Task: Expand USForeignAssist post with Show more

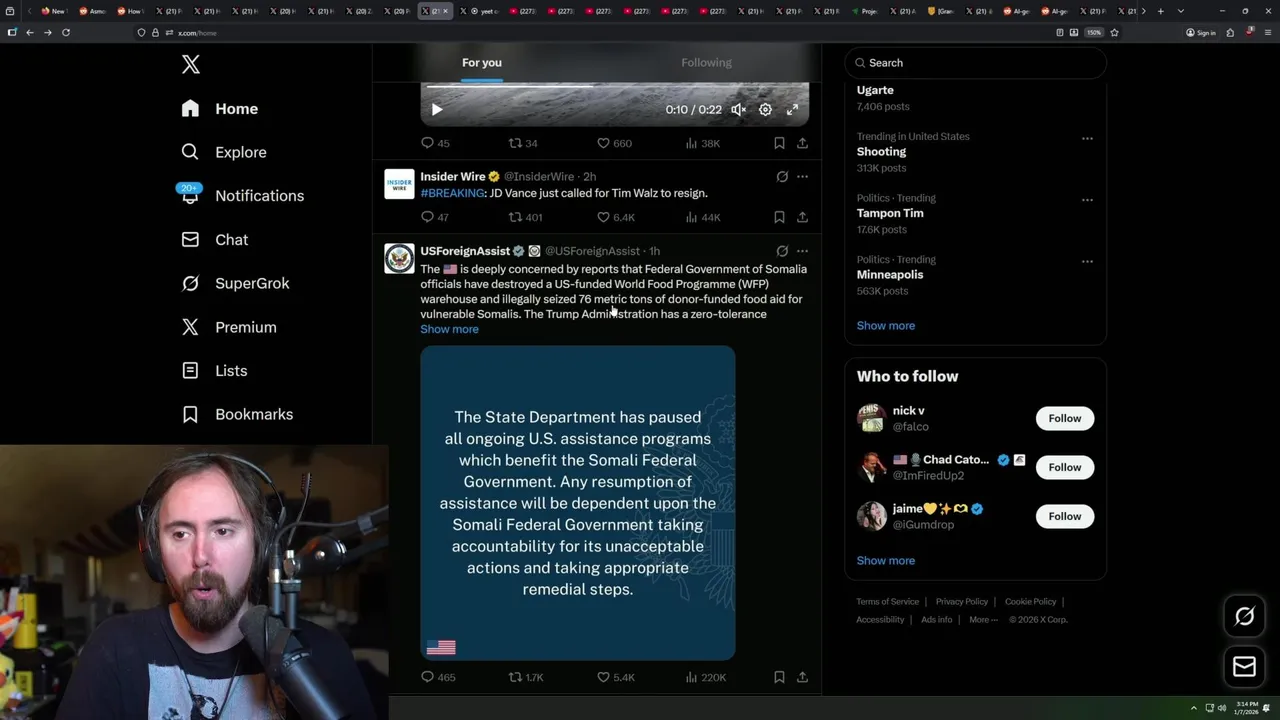Action: (x=449, y=329)
